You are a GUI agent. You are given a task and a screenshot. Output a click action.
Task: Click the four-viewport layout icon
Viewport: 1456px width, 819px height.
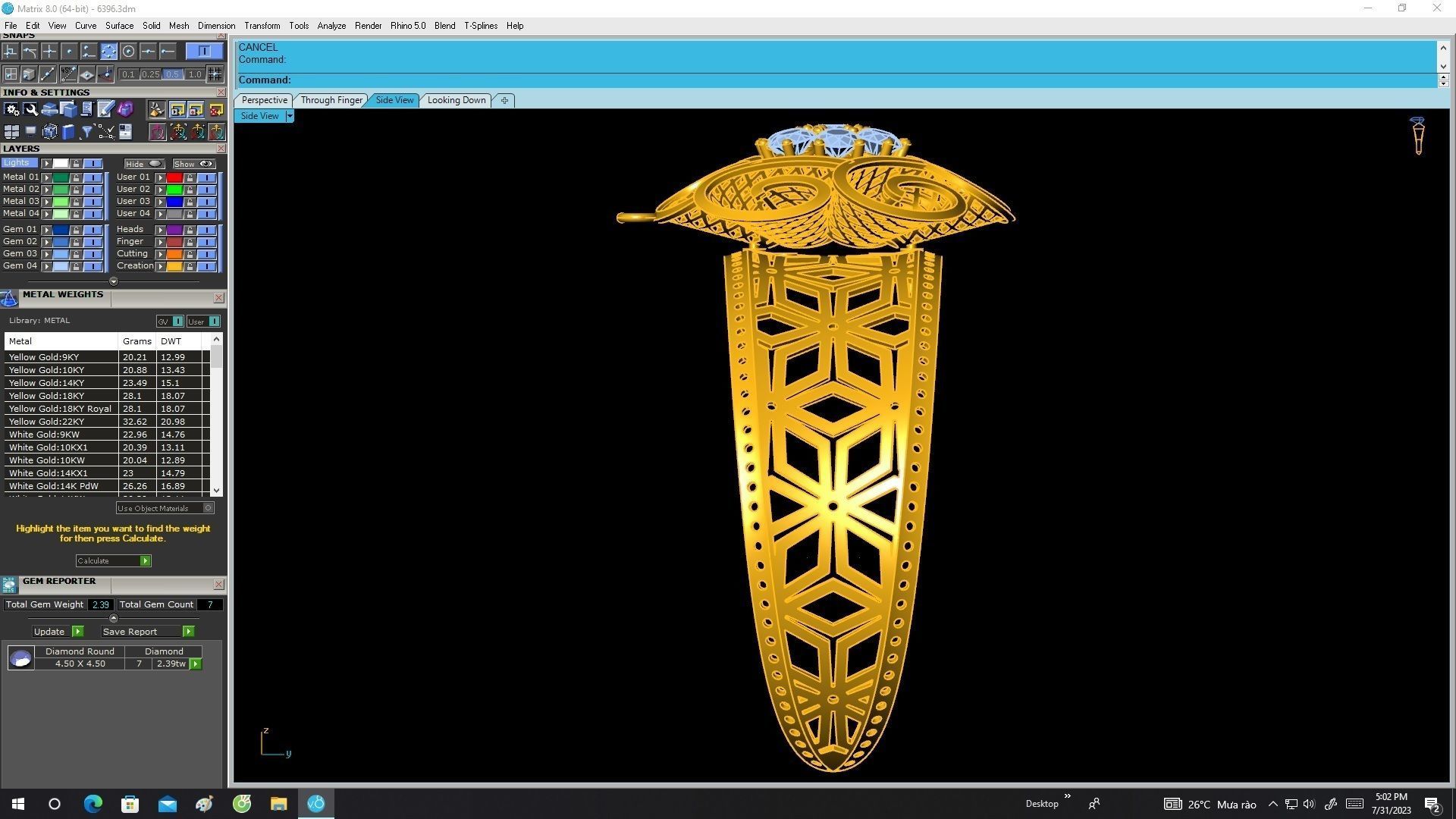click(11, 132)
